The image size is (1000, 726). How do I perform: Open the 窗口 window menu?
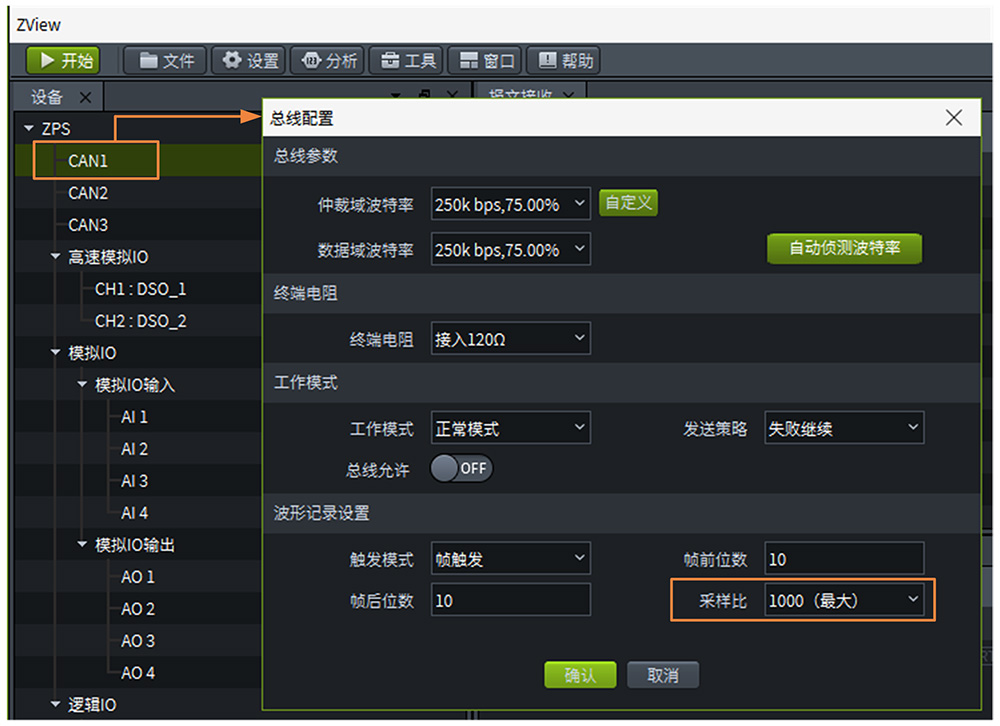[x=485, y=60]
